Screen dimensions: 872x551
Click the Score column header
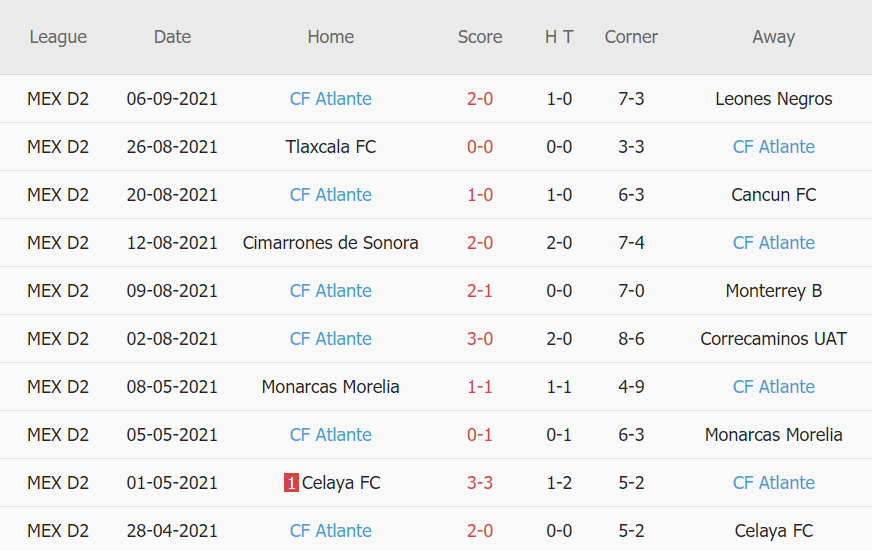click(x=480, y=37)
